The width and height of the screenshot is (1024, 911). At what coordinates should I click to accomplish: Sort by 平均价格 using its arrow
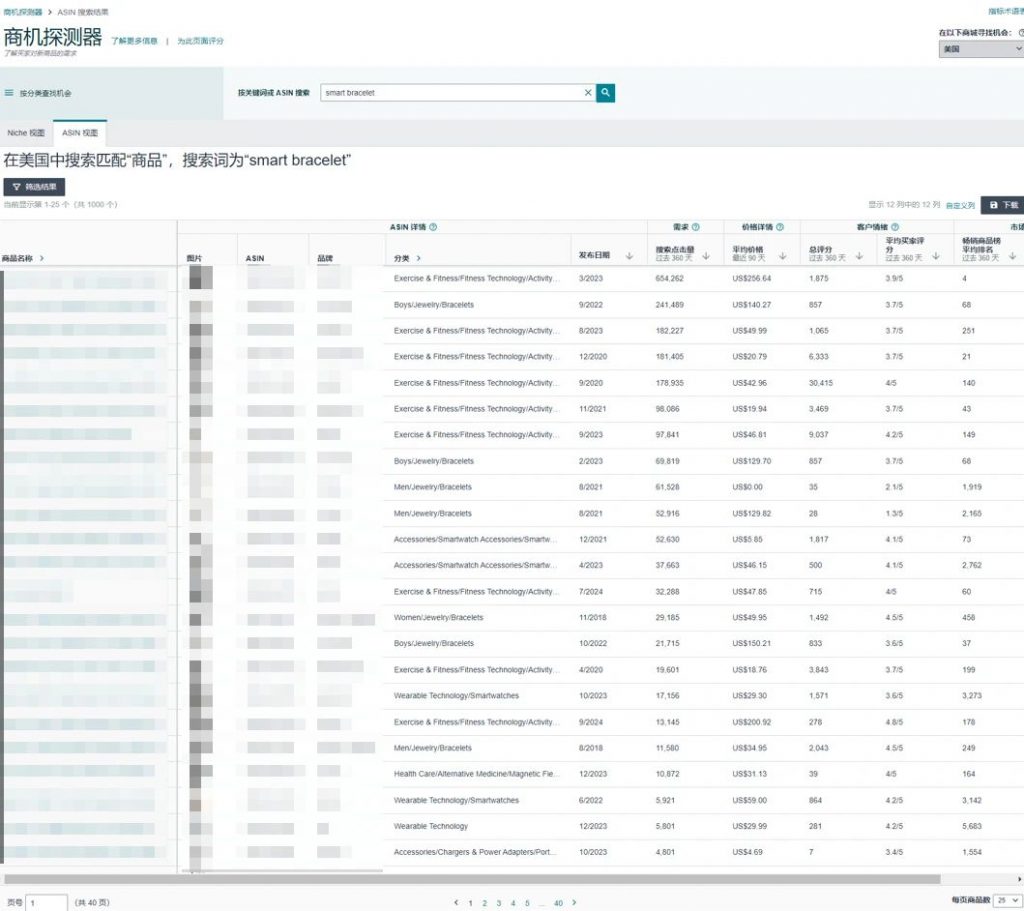pyautogui.click(x=782, y=256)
